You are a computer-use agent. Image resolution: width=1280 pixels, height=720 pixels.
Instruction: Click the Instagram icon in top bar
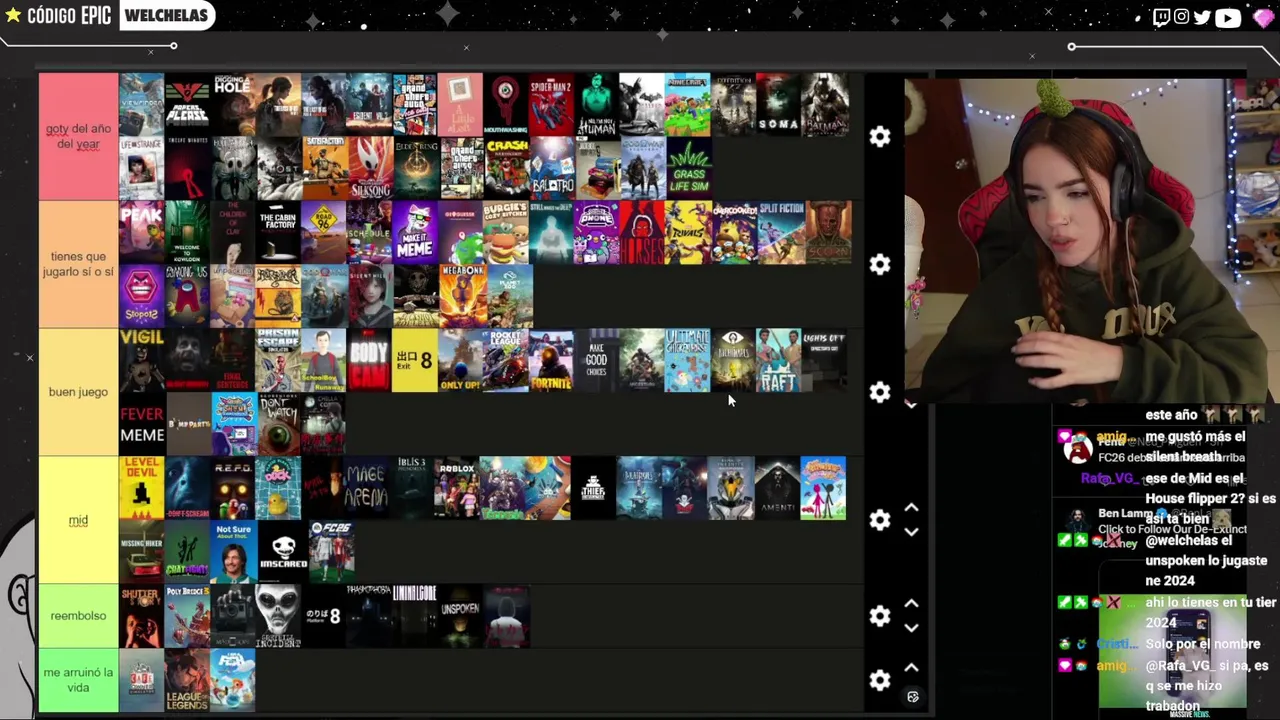[1181, 17]
